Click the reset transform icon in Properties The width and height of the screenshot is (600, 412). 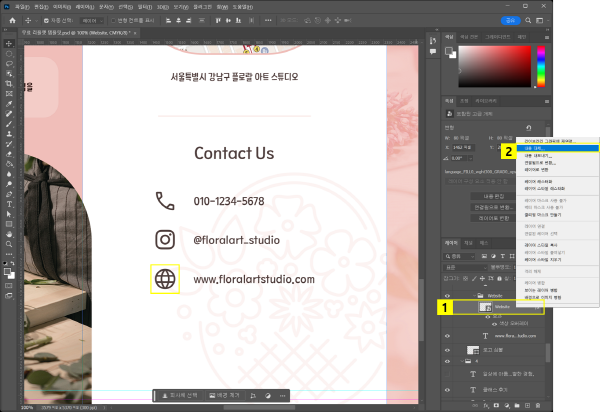[529, 127]
